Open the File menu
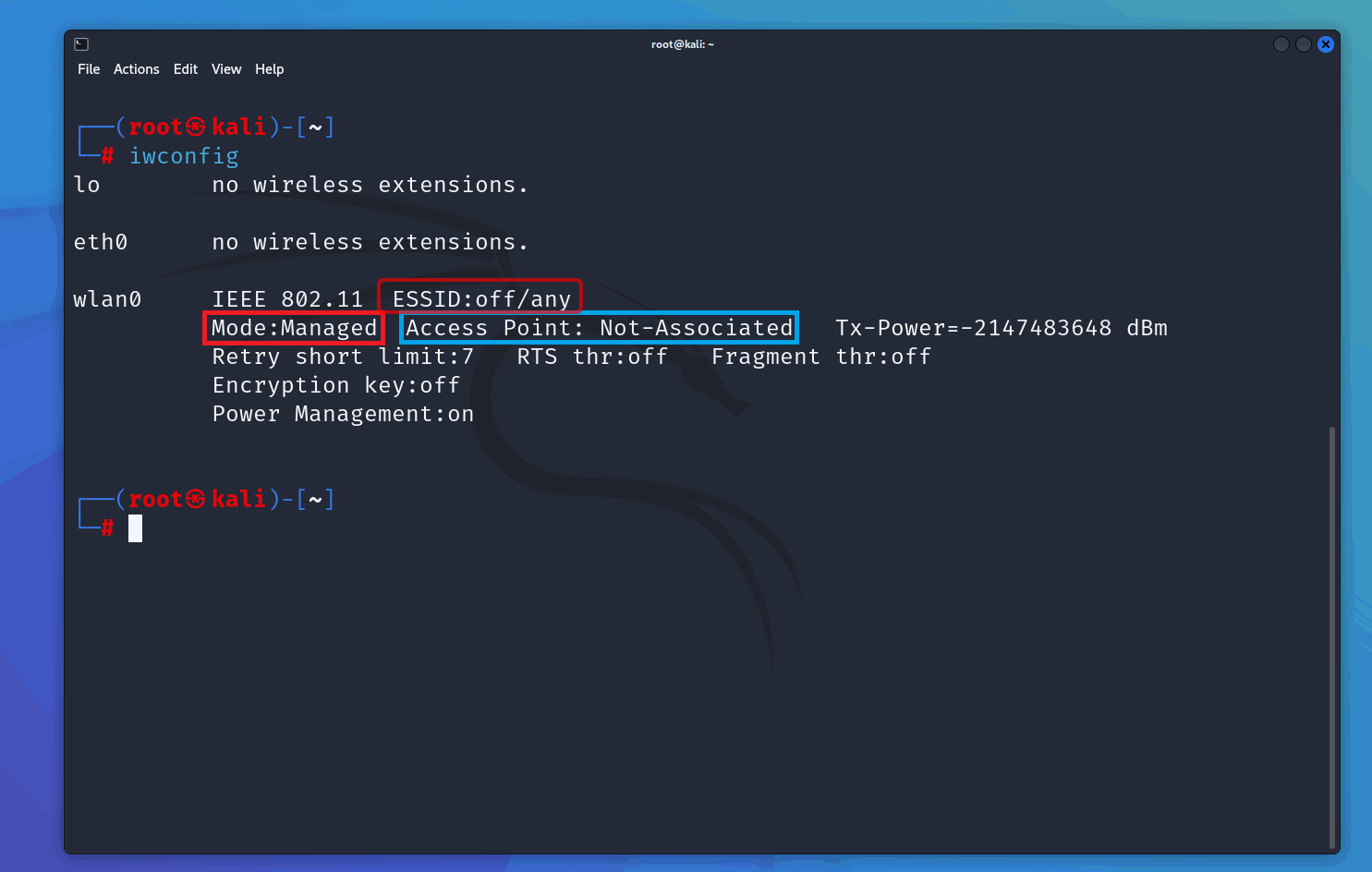 click(89, 68)
